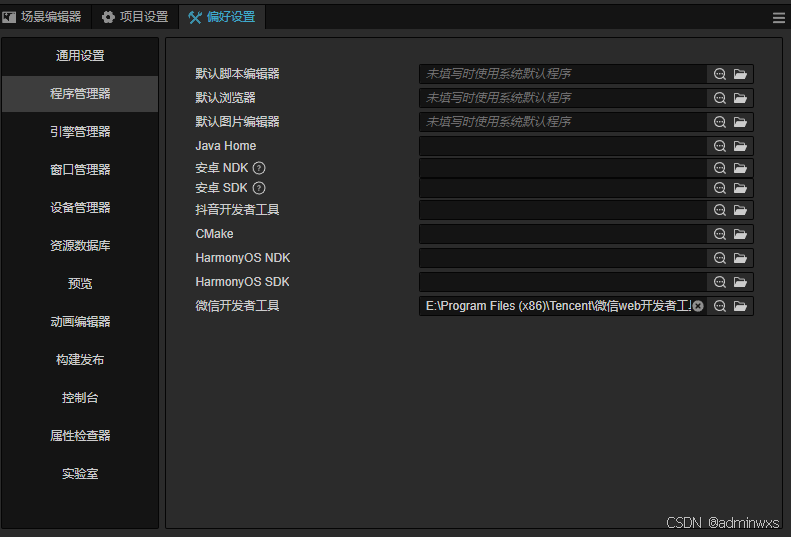Click the 'HarmonyOS SDK' label
The width and height of the screenshot is (791, 537).
click(242, 282)
